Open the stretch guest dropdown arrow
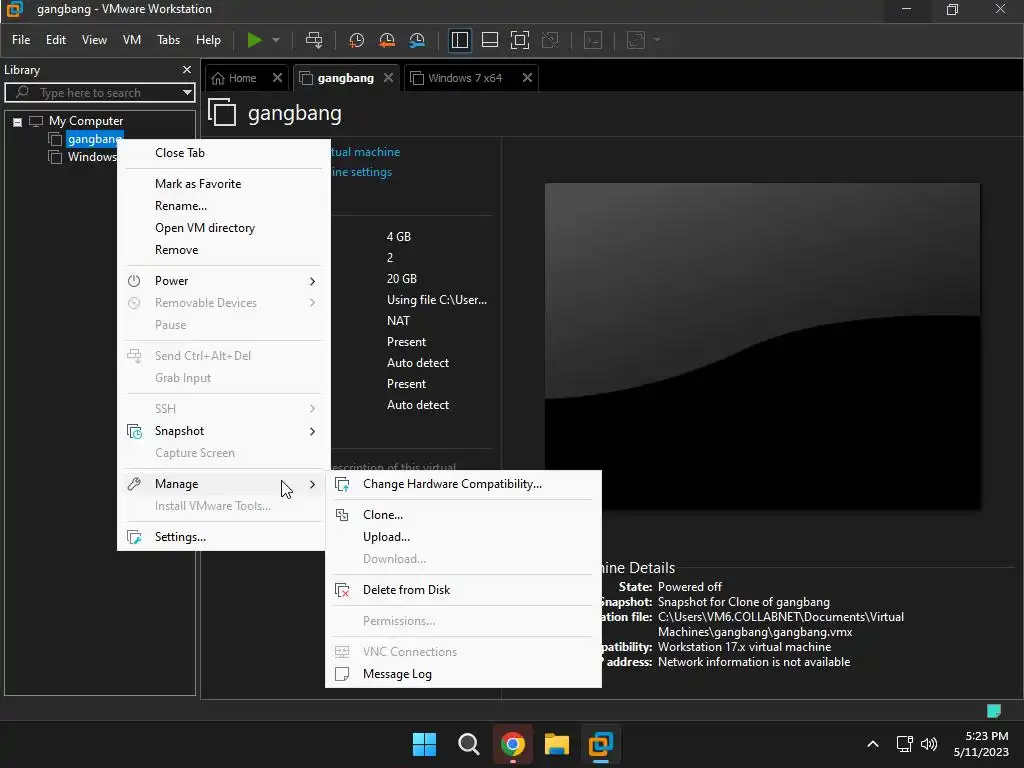Screen dimensions: 1024x768 coord(657,40)
